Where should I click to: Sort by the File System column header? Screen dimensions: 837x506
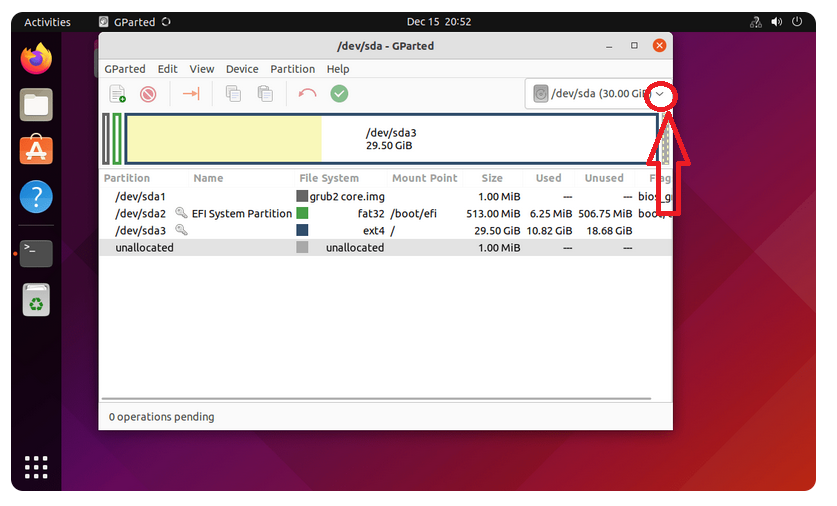pos(329,178)
